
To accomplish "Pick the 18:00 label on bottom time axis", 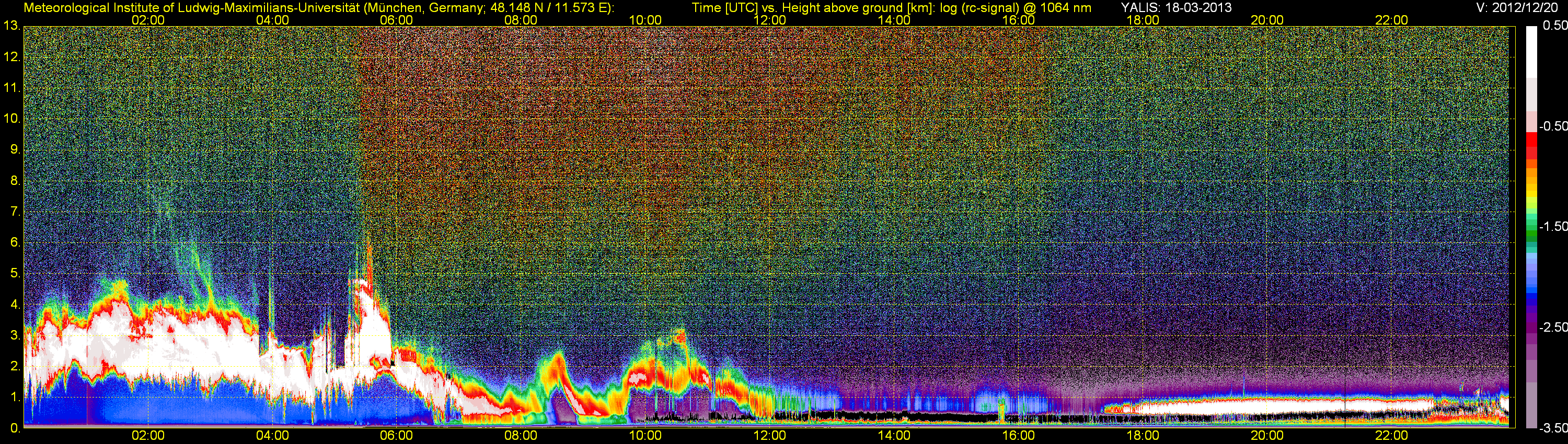I will point(1143,436).
